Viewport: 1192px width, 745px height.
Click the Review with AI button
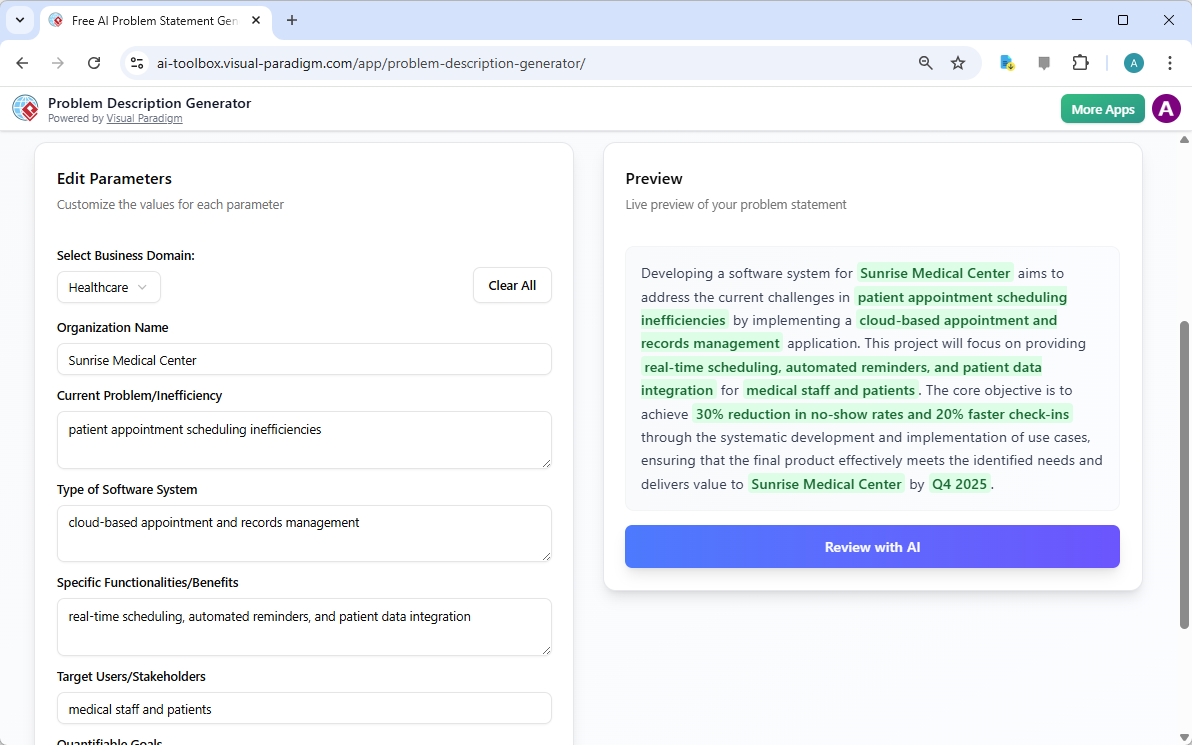point(871,546)
